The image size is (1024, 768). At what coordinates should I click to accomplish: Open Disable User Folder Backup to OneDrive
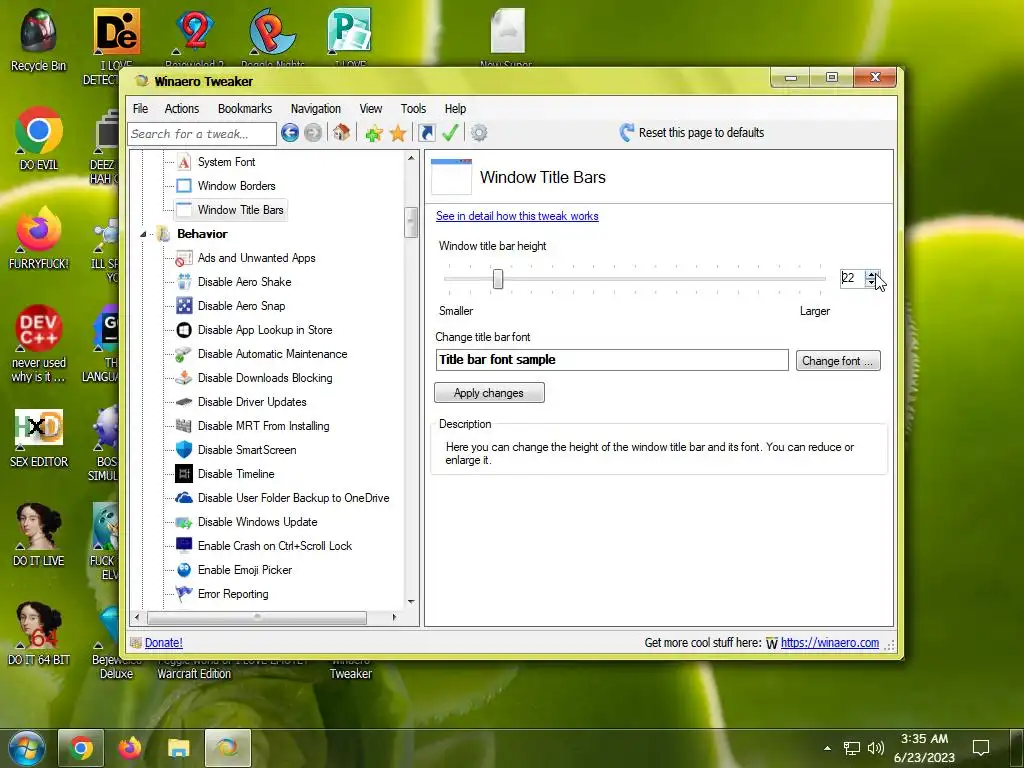(x=293, y=498)
